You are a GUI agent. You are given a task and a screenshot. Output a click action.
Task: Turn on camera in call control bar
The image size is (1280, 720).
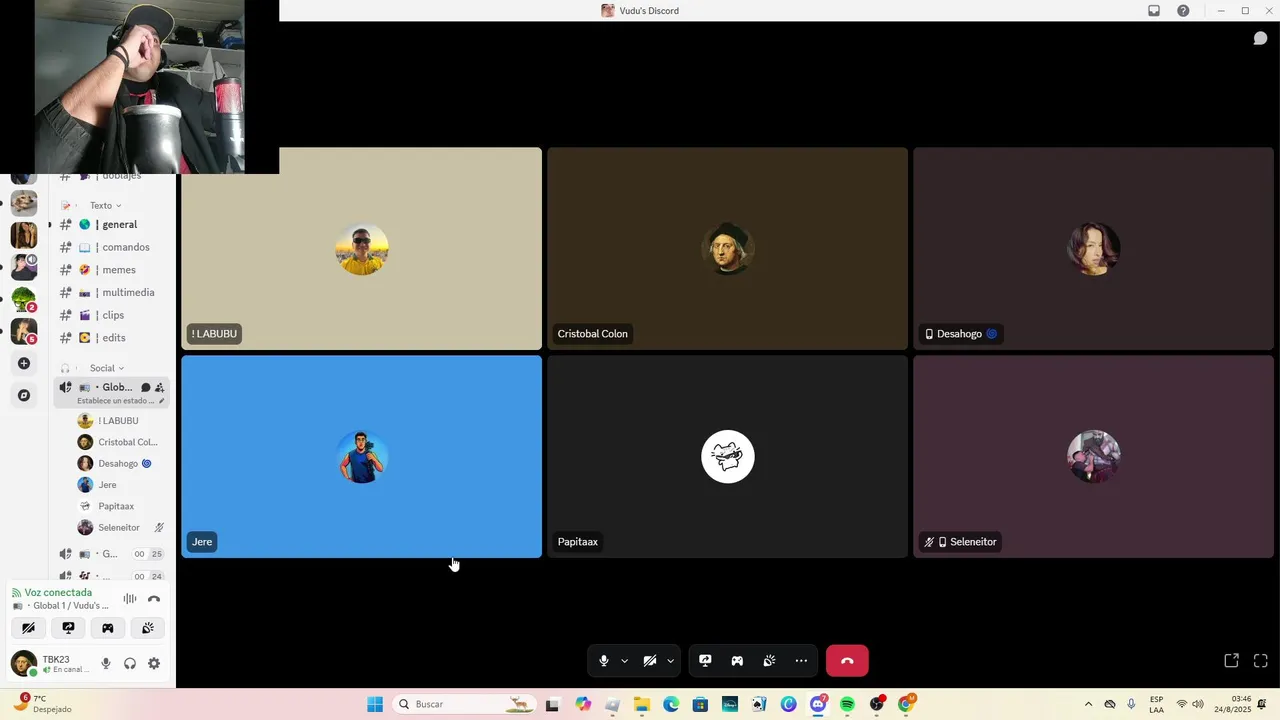[x=650, y=661]
